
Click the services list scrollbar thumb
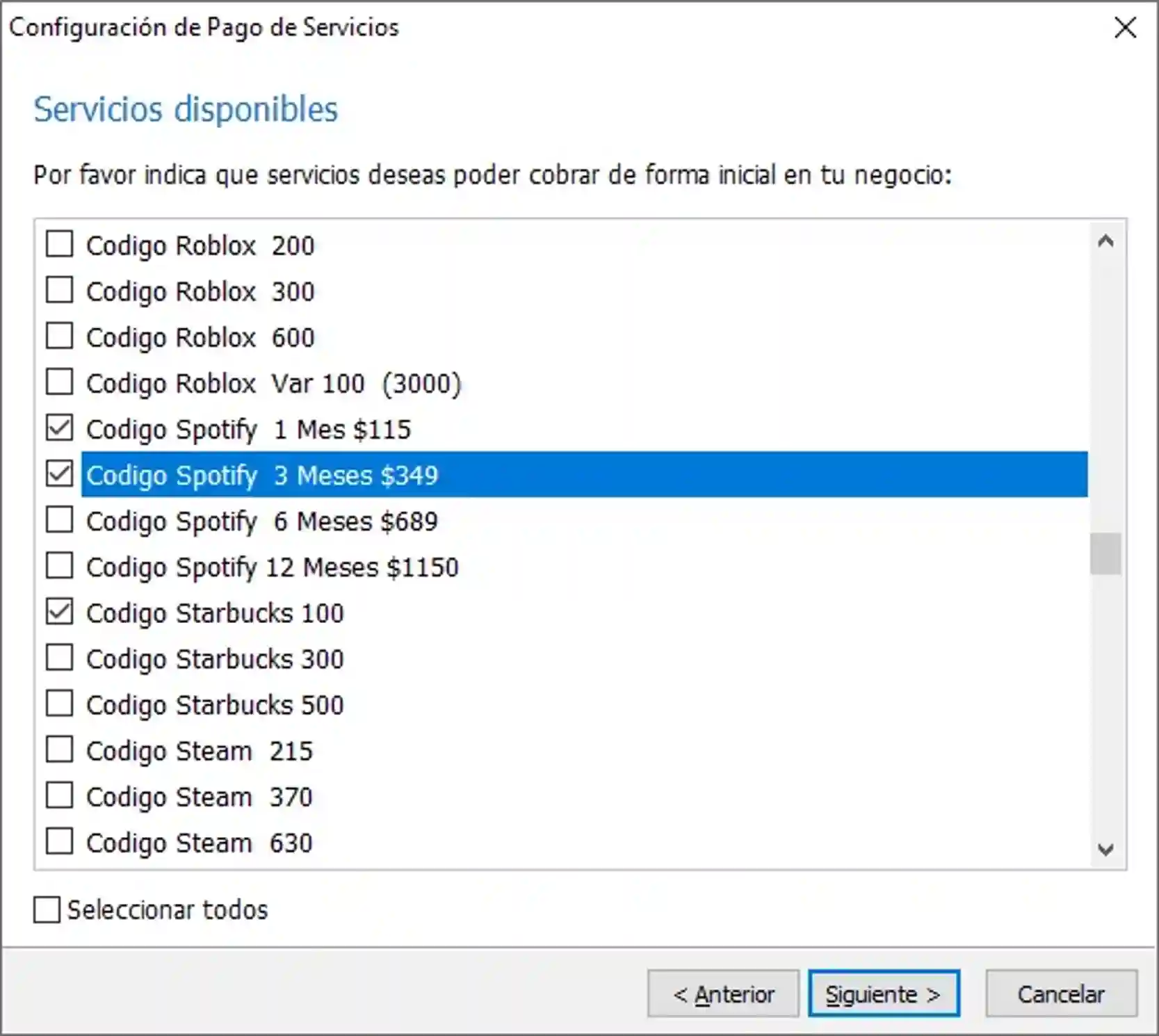click(x=1105, y=554)
